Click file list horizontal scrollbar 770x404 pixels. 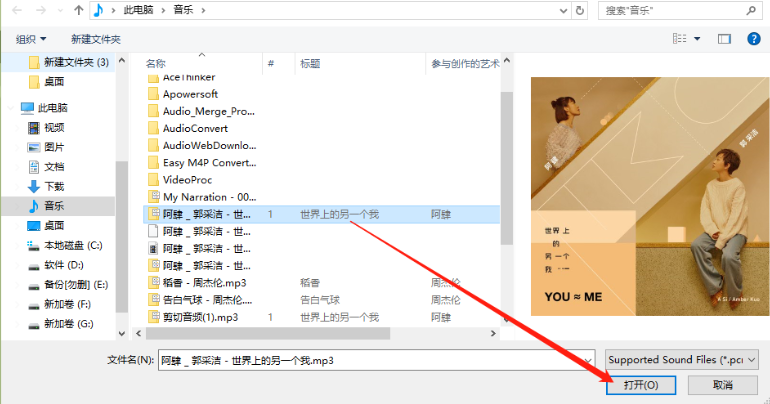tap(268, 334)
